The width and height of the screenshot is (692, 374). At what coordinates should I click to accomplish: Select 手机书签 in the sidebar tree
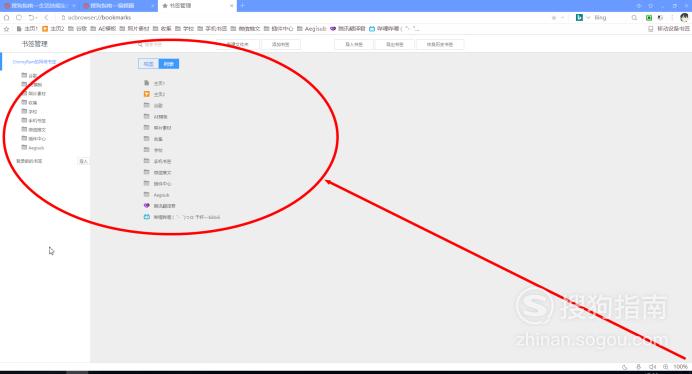[37, 121]
